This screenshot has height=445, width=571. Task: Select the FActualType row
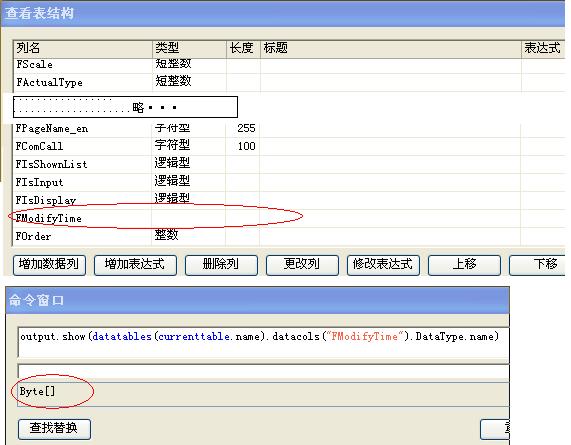point(289,82)
